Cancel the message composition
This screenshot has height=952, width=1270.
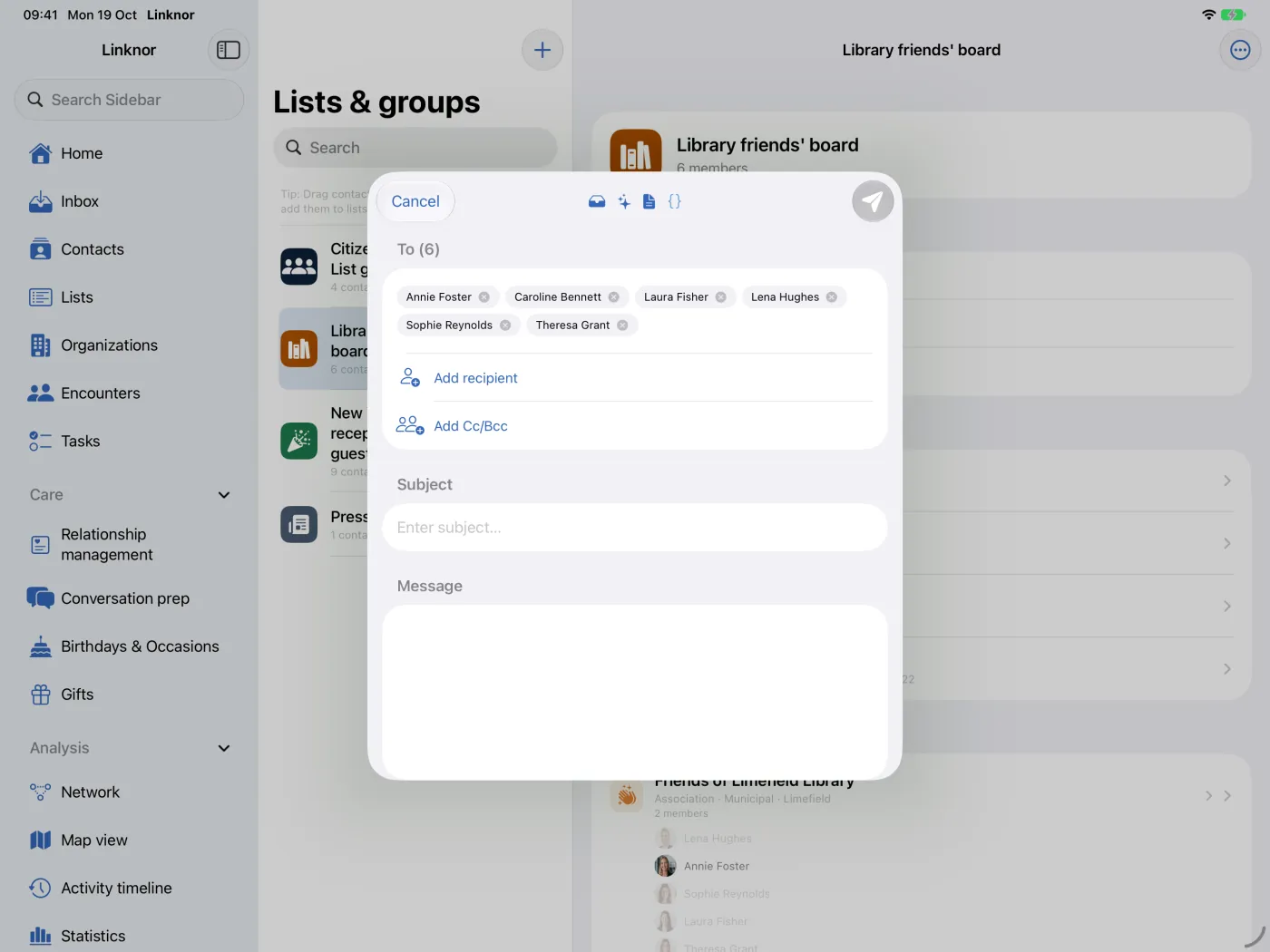coord(415,201)
